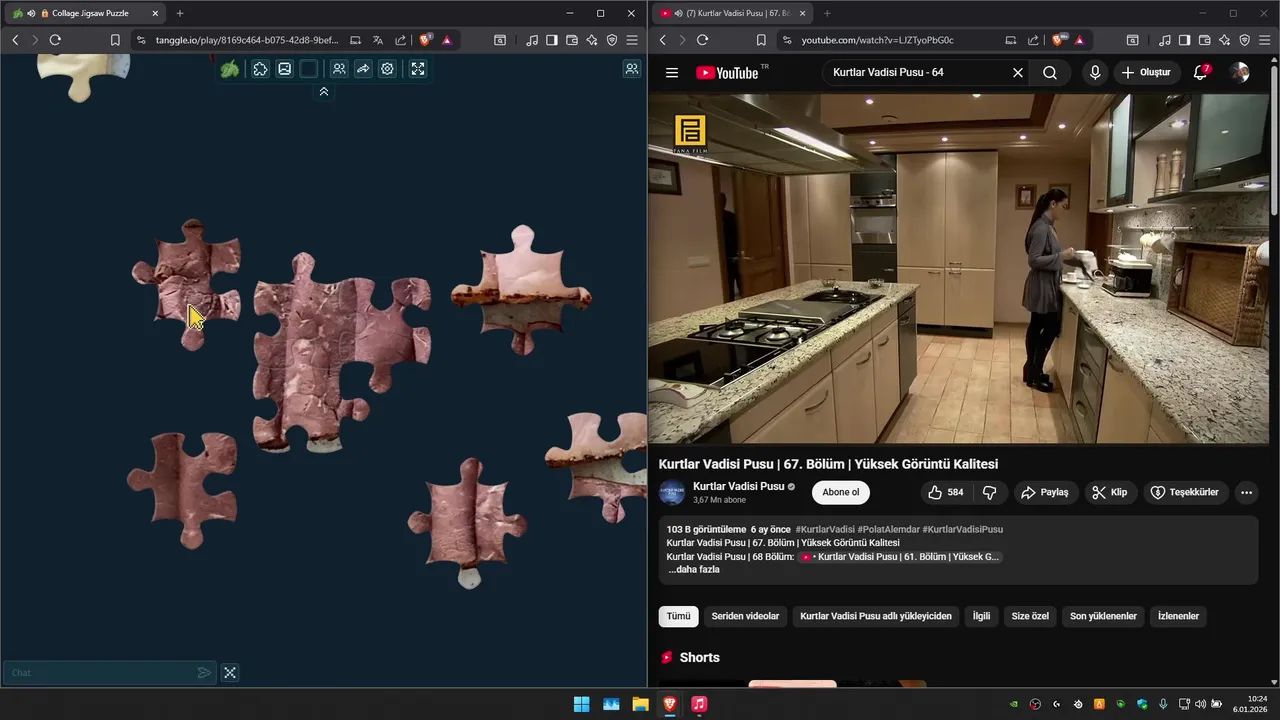Go back in the Tanggle browser window
The image size is (1280, 720).
pos(15,40)
